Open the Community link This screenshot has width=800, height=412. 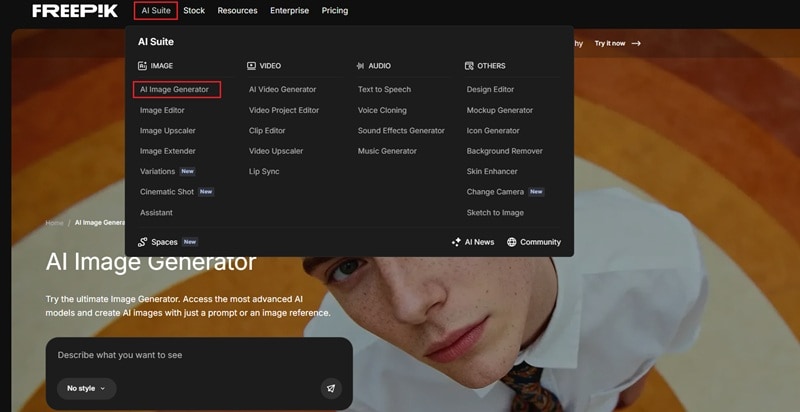pos(540,242)
